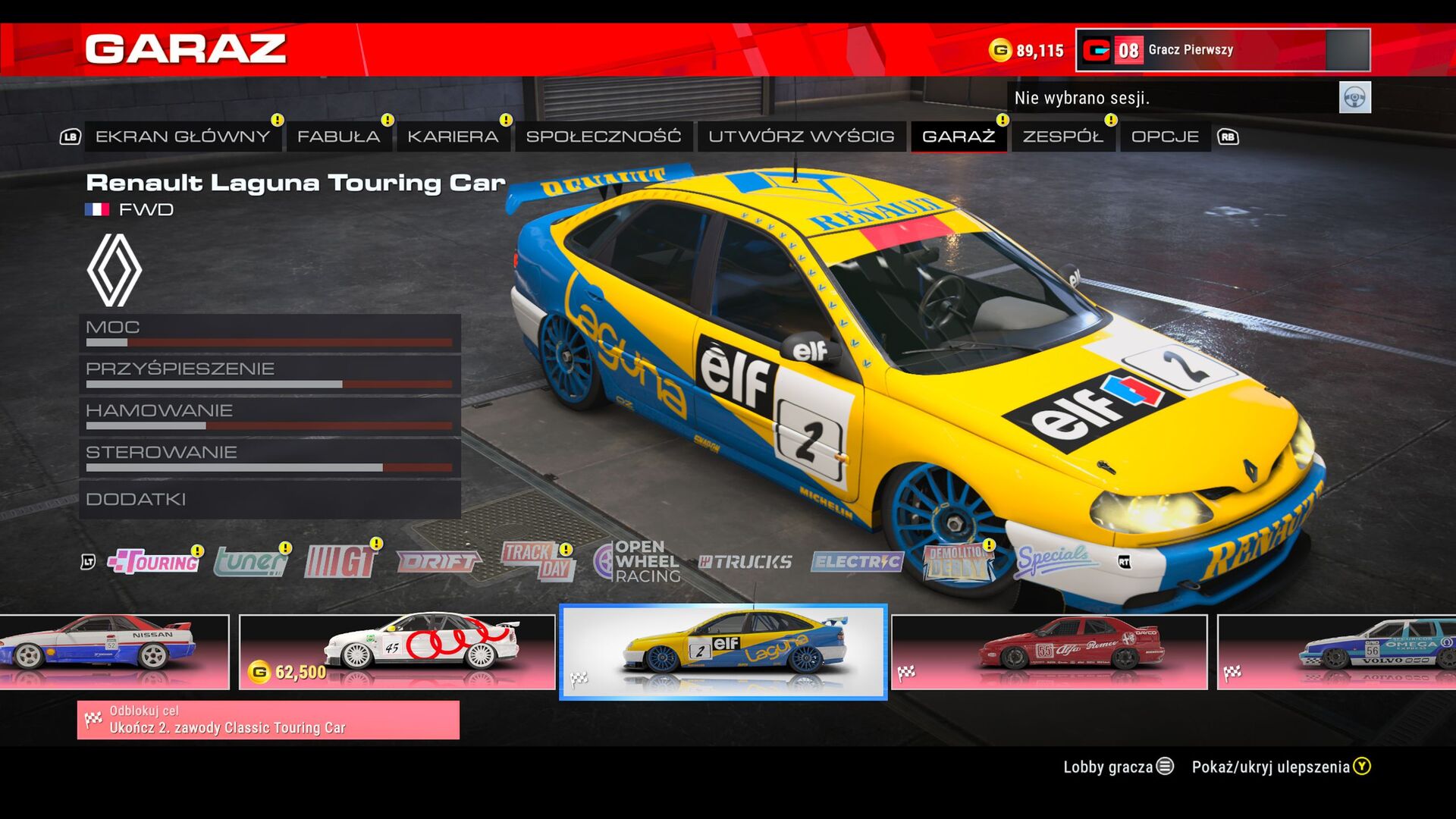Viewport: 1456px width, 819px height.
Task: Click the LT trigger icon
Action: pos(88,562)
